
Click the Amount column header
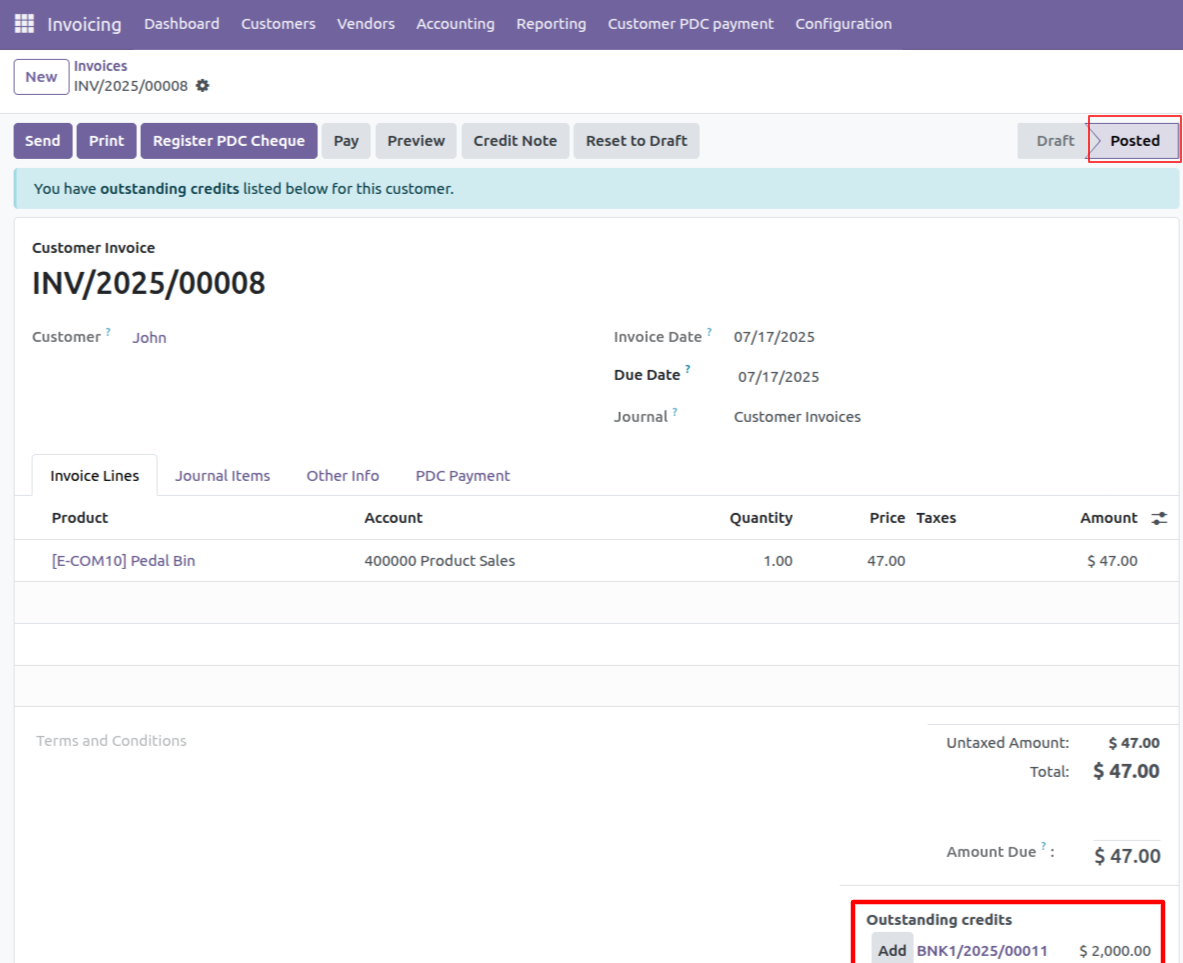pos(1108,518)
